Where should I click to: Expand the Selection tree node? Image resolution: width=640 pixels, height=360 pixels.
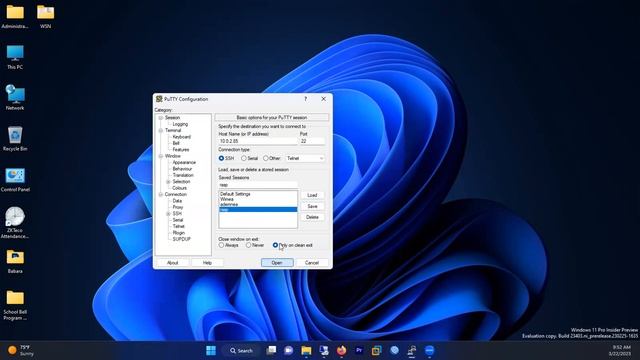[x=168, y=182]
